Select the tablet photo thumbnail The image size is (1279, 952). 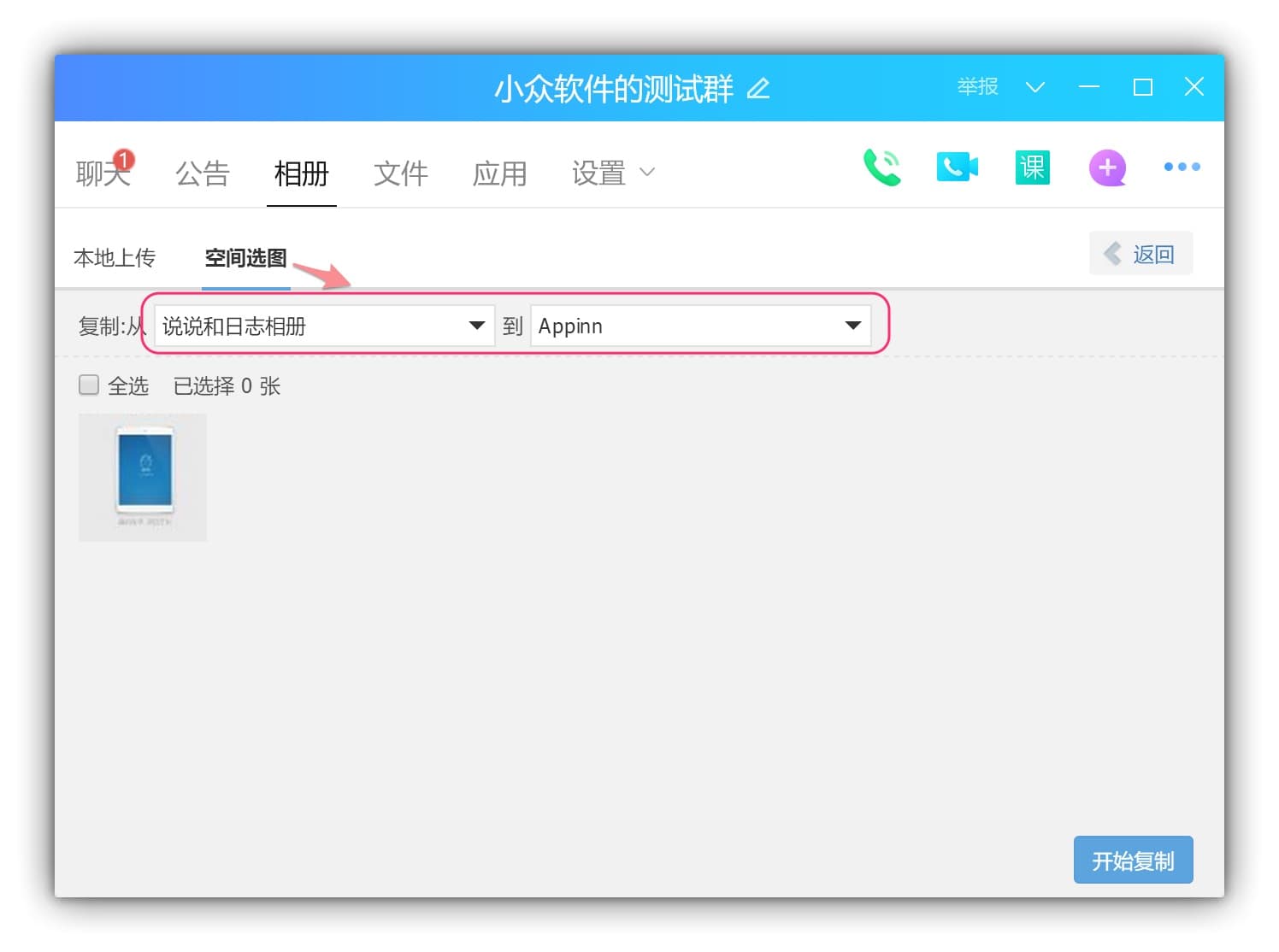(143, 477)
